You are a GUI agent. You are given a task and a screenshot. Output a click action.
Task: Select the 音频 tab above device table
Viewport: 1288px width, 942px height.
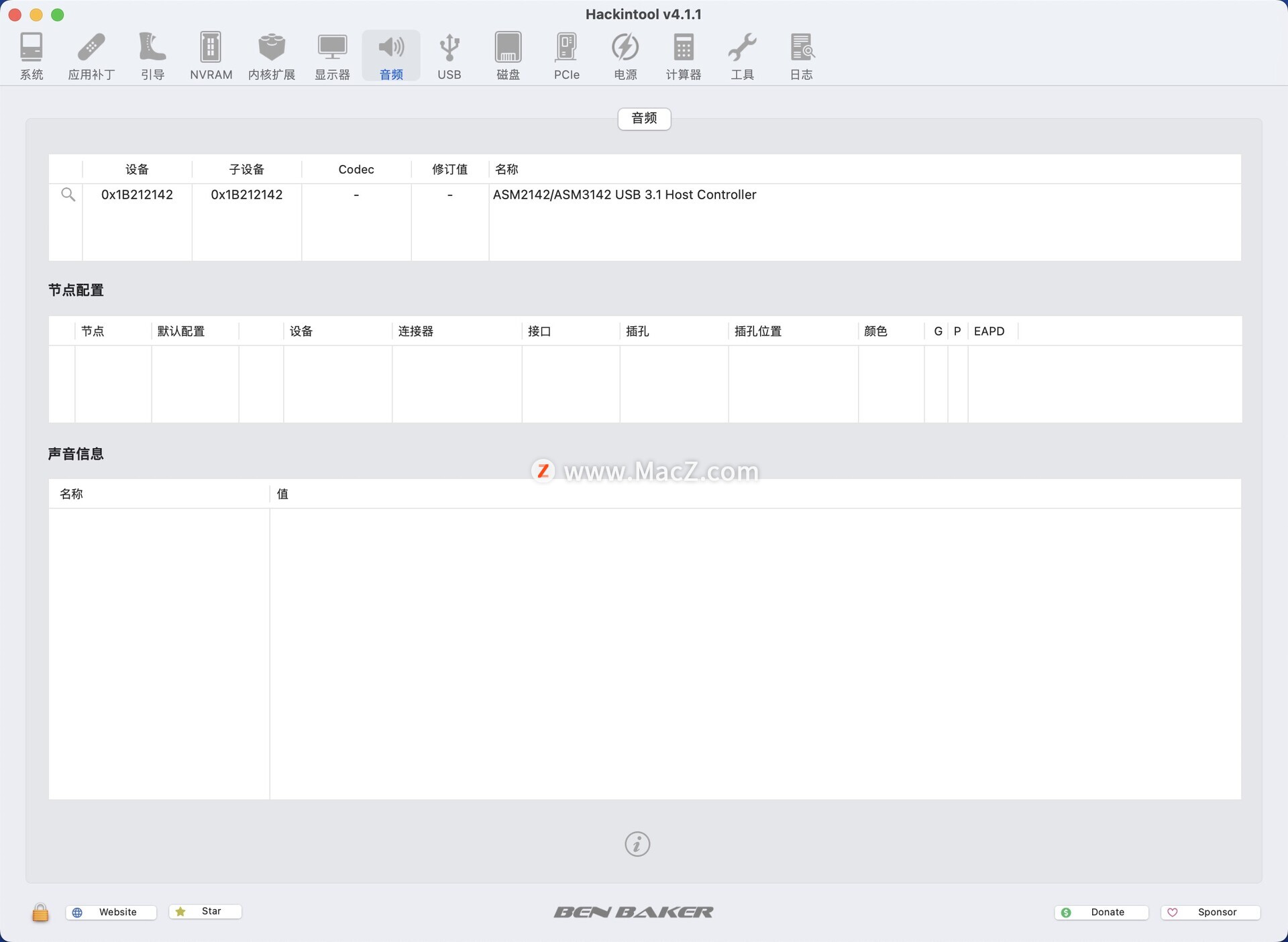[644, 119]
